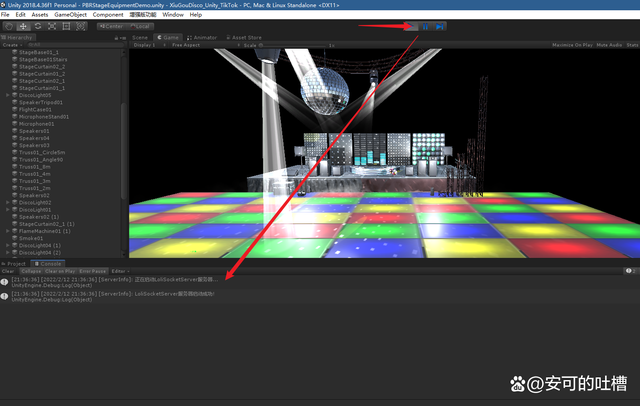
Task: Open the Display 1 dropdown
Action: click(146, 45)
